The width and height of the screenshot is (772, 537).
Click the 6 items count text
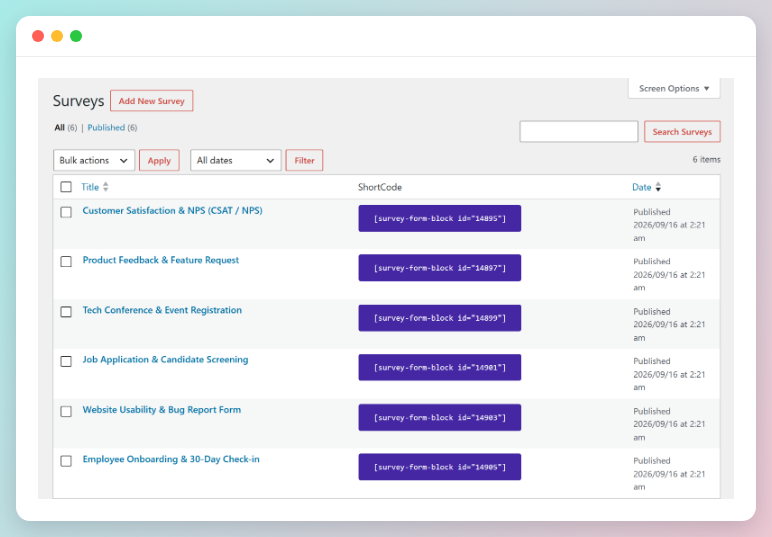pyautogui.click(x=706, y=159)
